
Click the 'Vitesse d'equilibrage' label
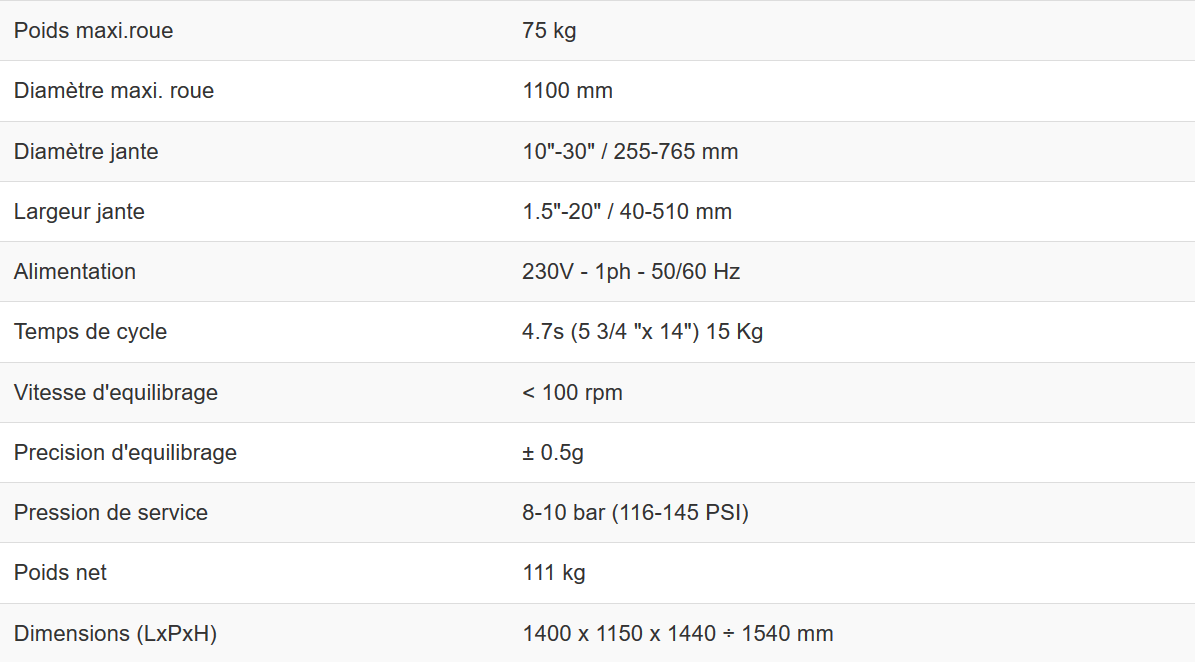[116, 393]
